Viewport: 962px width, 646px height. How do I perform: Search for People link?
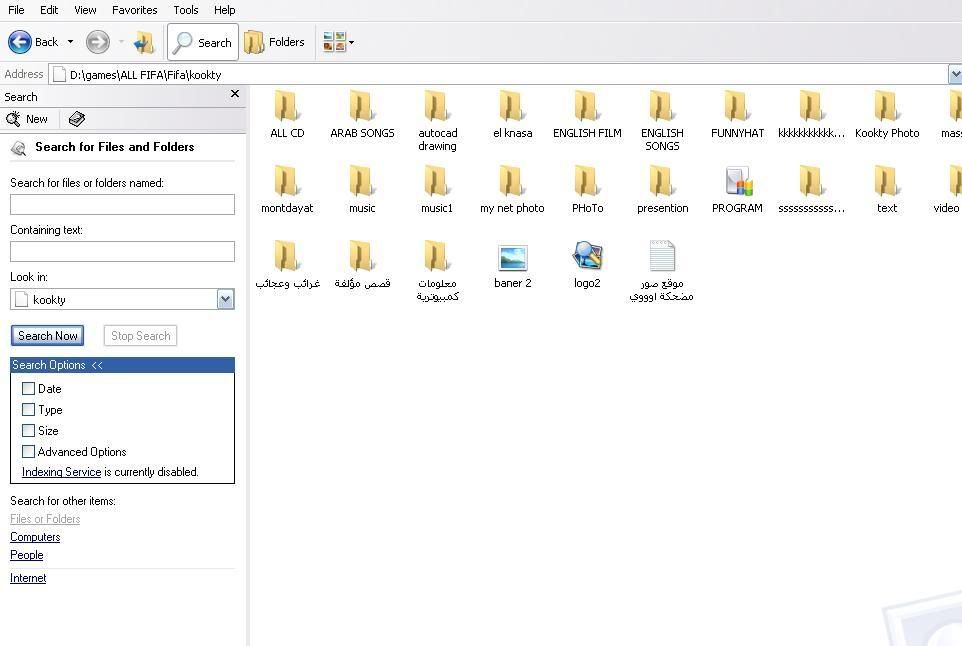[x=26, y=555]
